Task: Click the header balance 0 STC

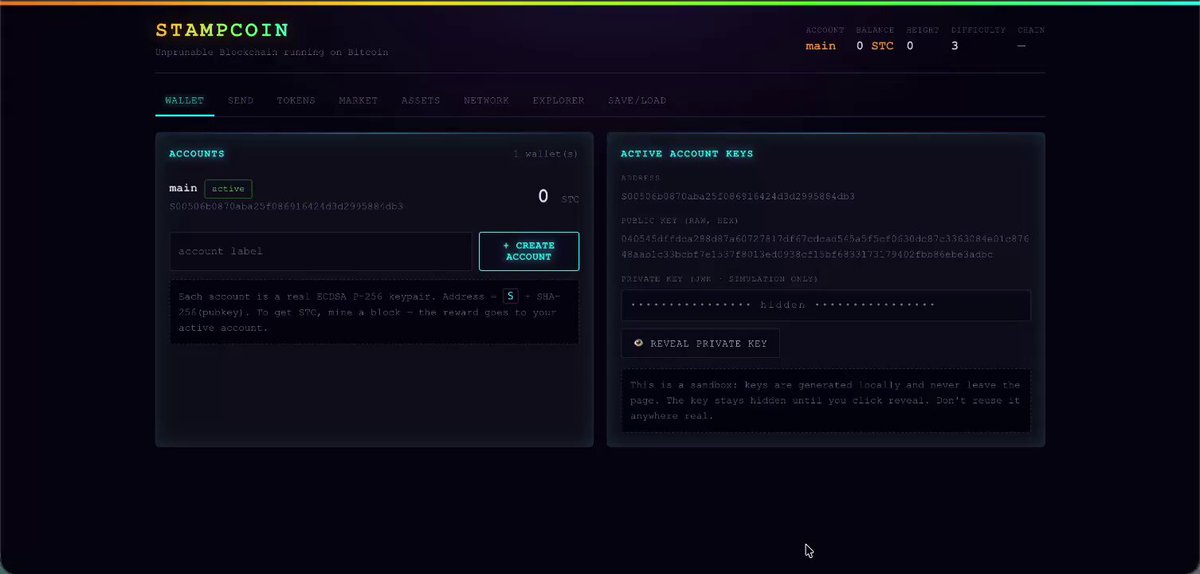Action: tap(875, 46)
